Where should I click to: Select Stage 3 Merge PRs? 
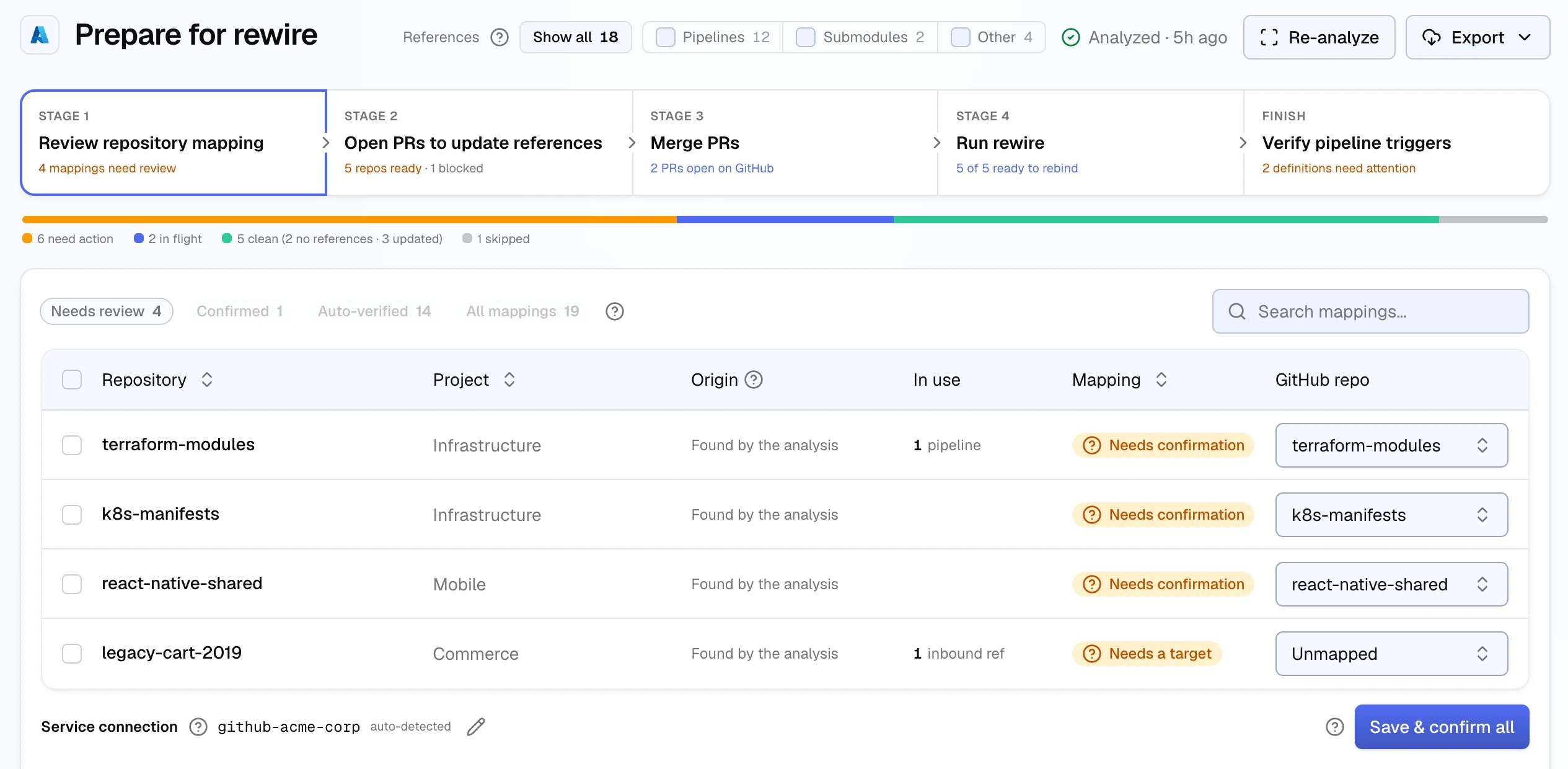(x=785, y=143)
